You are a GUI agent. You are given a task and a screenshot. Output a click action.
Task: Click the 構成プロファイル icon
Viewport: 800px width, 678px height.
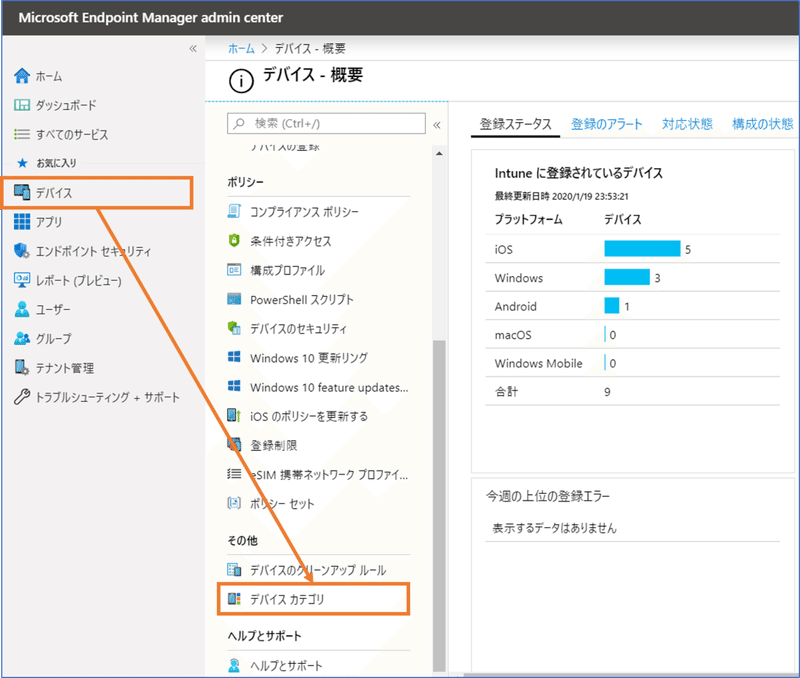(234, 269)
